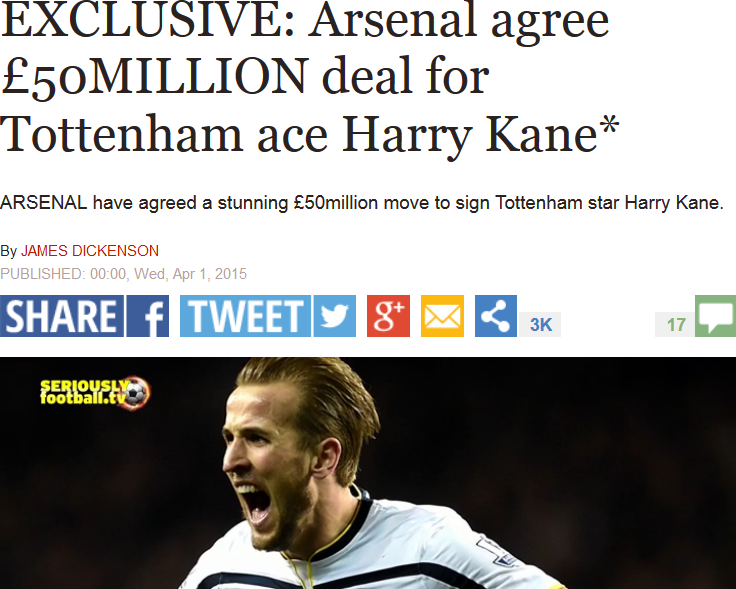
Task: Open the James Dickenson author link
Action: (90, 251)
